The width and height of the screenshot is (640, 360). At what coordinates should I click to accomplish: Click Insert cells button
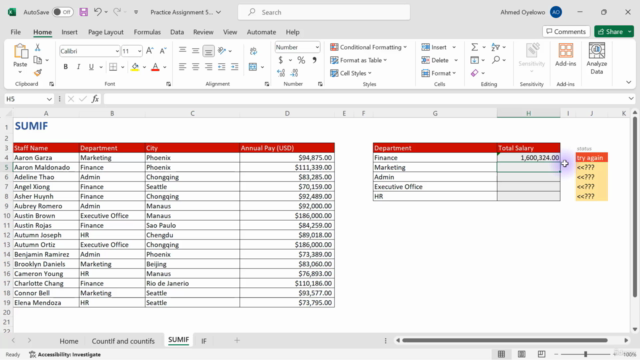coord(434,47)
